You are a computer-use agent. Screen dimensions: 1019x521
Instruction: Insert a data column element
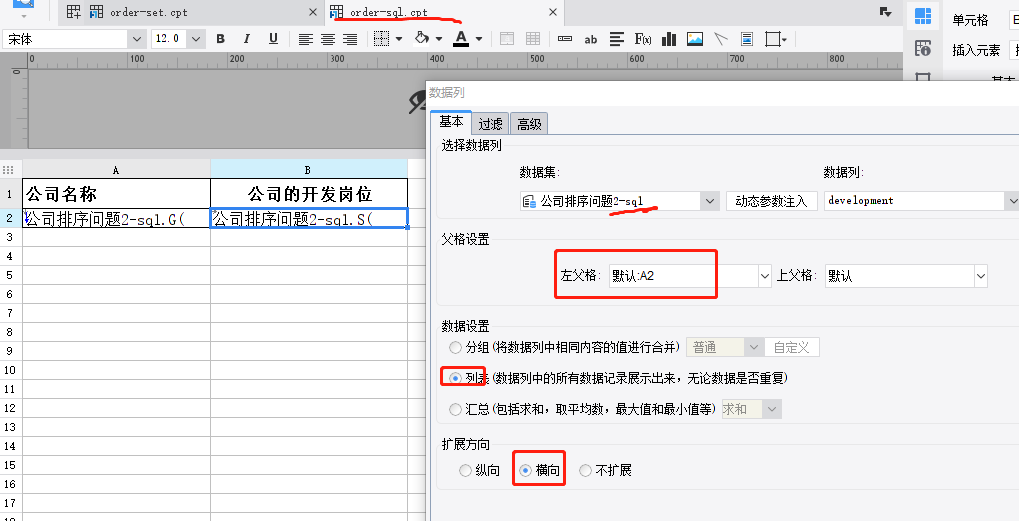[565, 39]
